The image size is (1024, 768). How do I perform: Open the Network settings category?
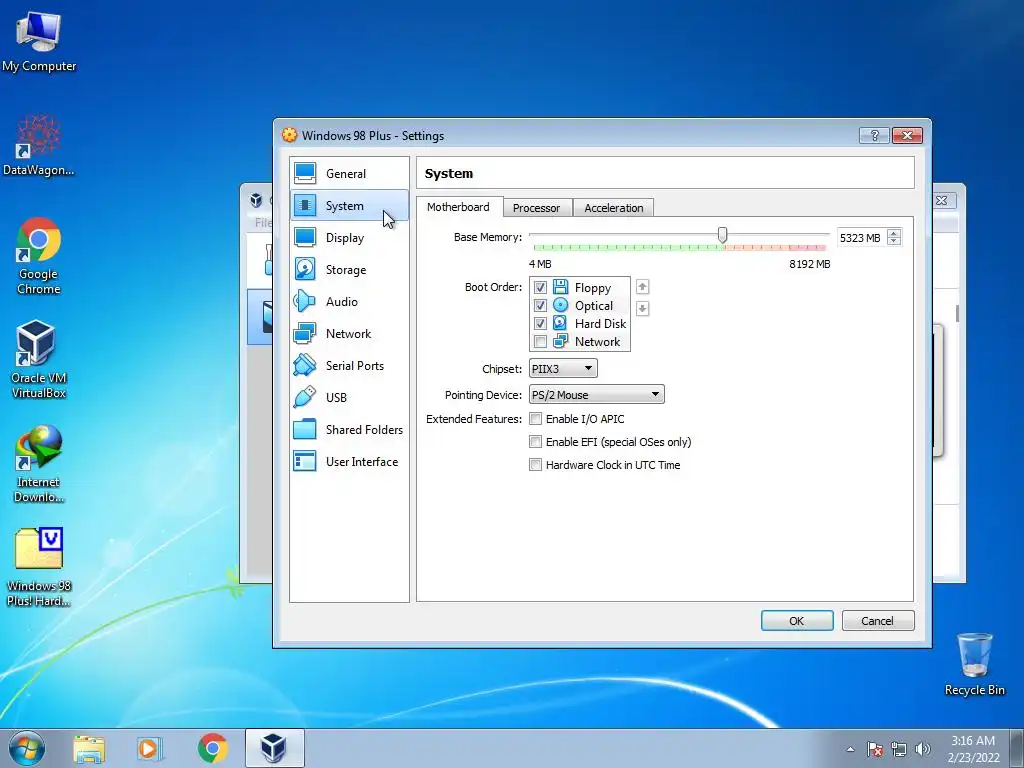(349, 334)
